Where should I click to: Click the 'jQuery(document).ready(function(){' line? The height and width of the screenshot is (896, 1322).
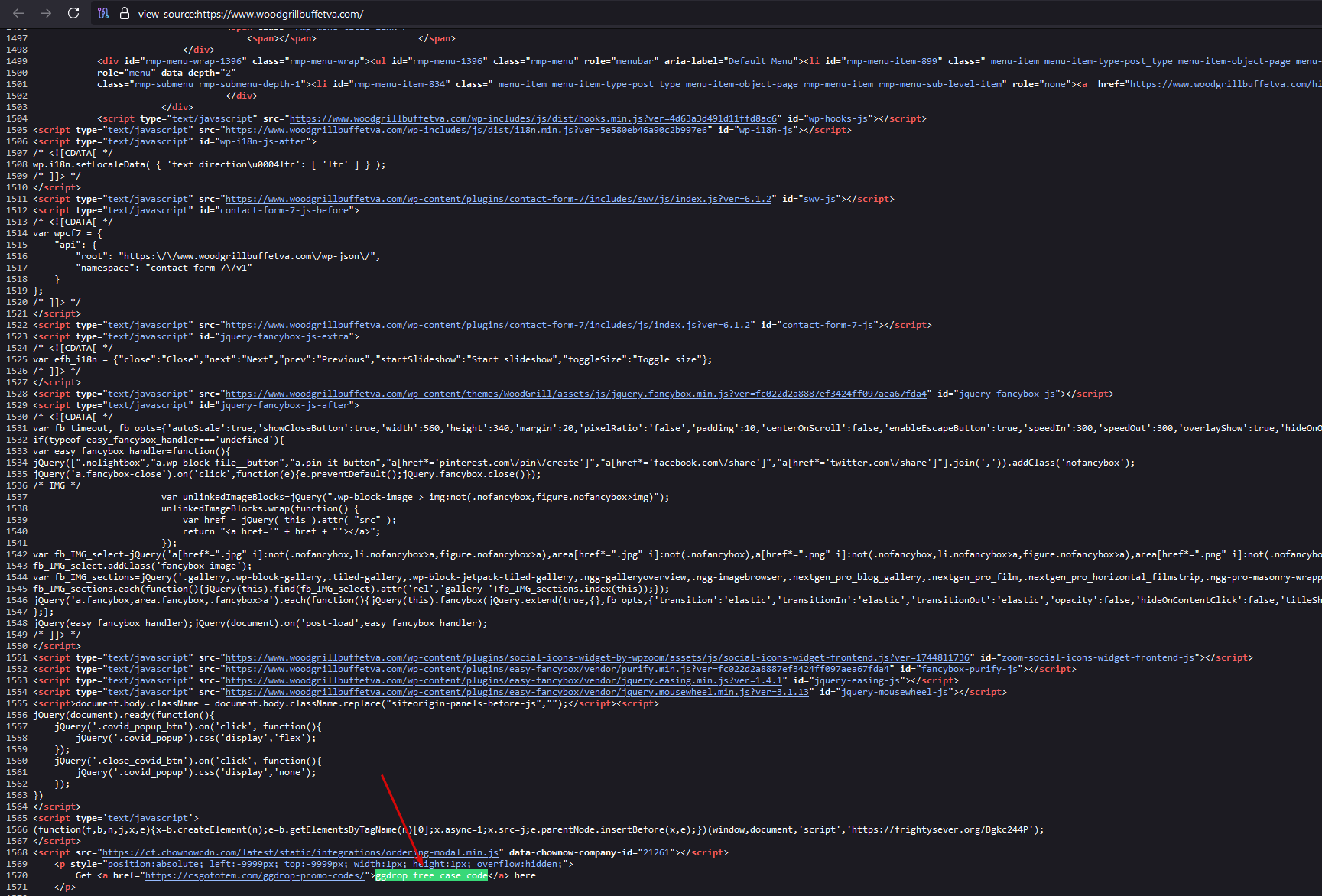click(124, 715)
